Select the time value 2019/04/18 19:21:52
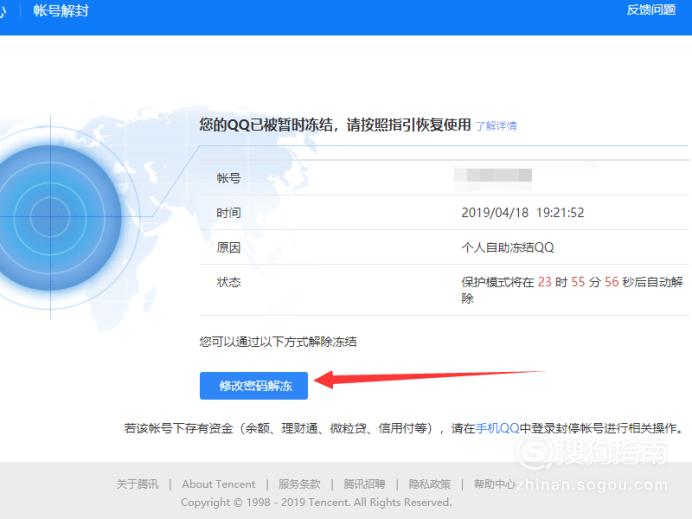 click(x=523, y=213)
